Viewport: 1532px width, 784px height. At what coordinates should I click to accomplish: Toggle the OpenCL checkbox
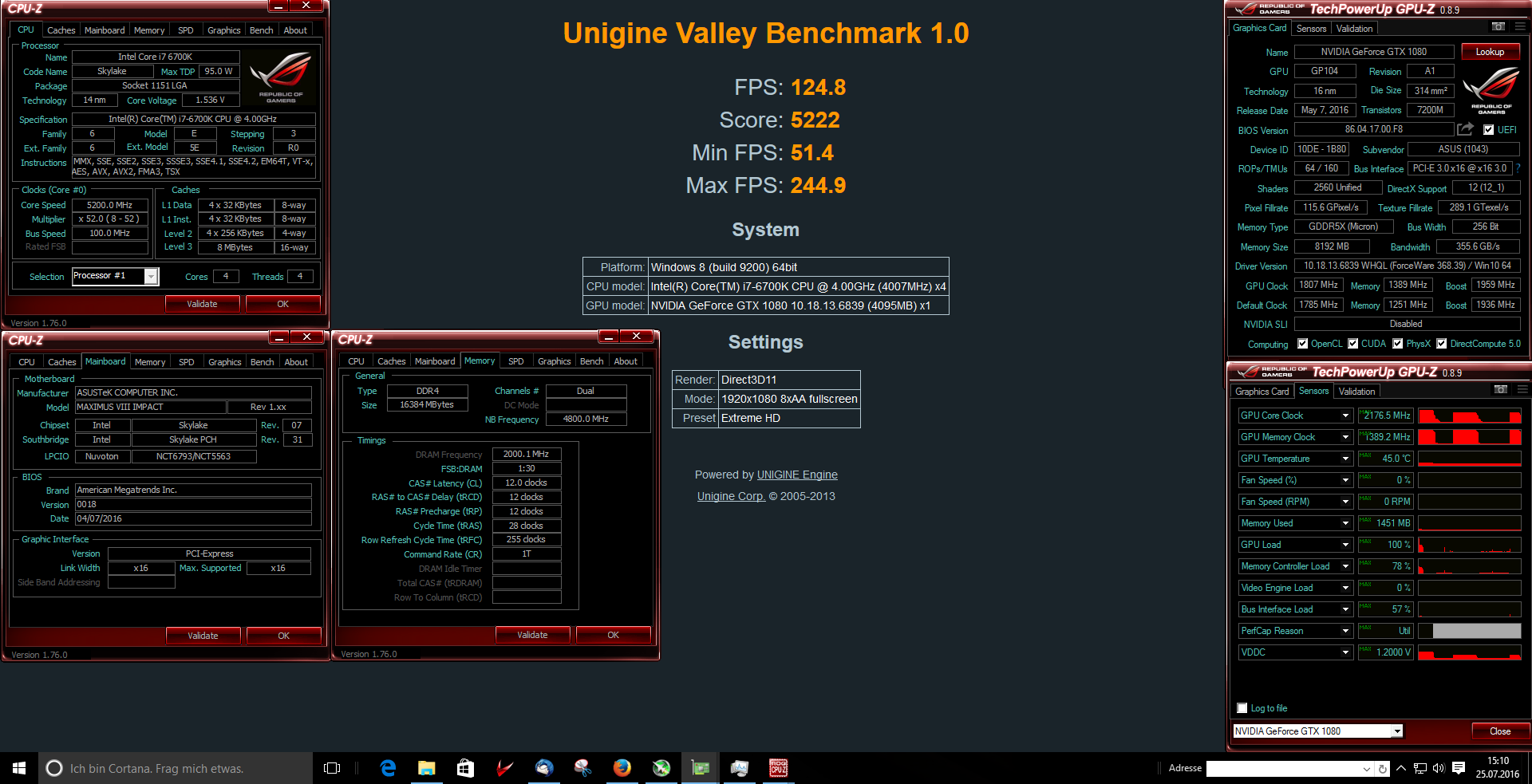coord(1303,344)
